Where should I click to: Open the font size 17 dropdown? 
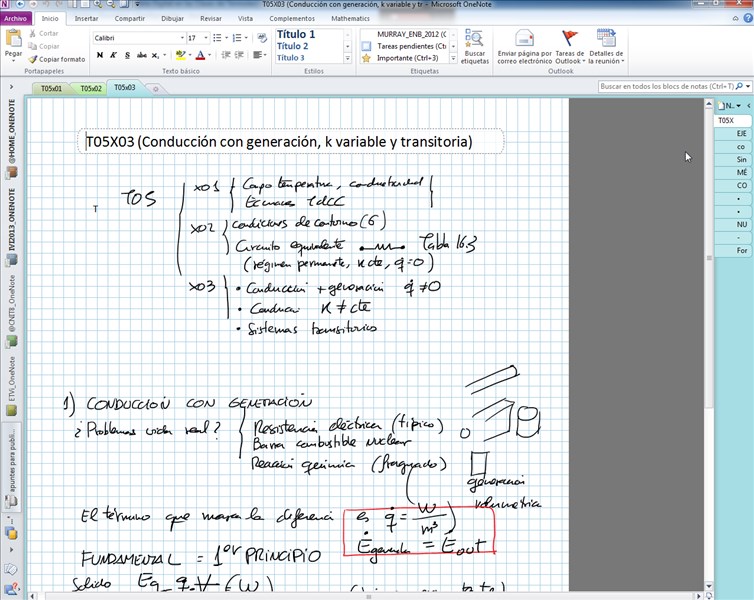206,38
